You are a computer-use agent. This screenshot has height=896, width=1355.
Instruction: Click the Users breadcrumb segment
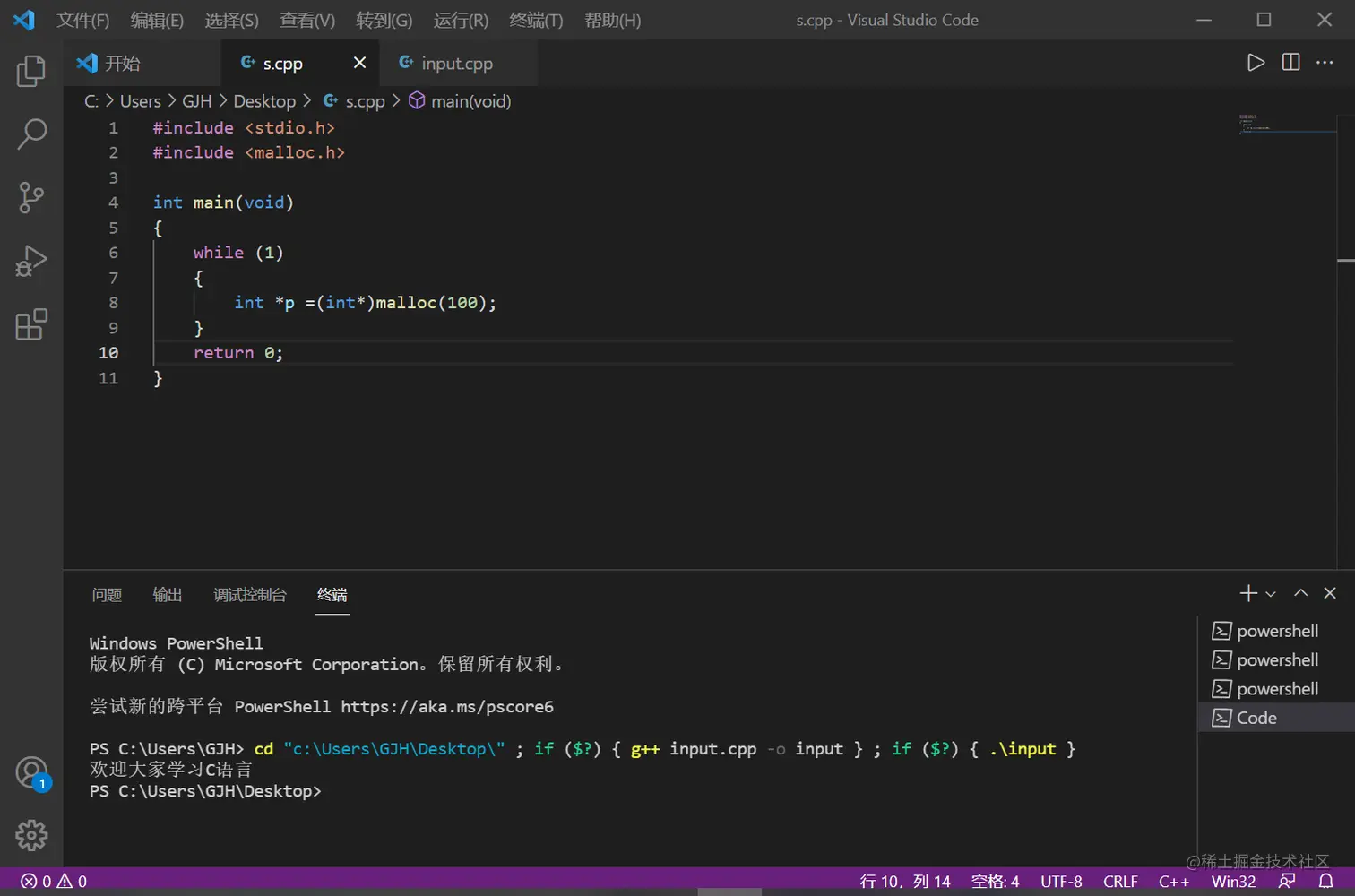tap(141, 101)
